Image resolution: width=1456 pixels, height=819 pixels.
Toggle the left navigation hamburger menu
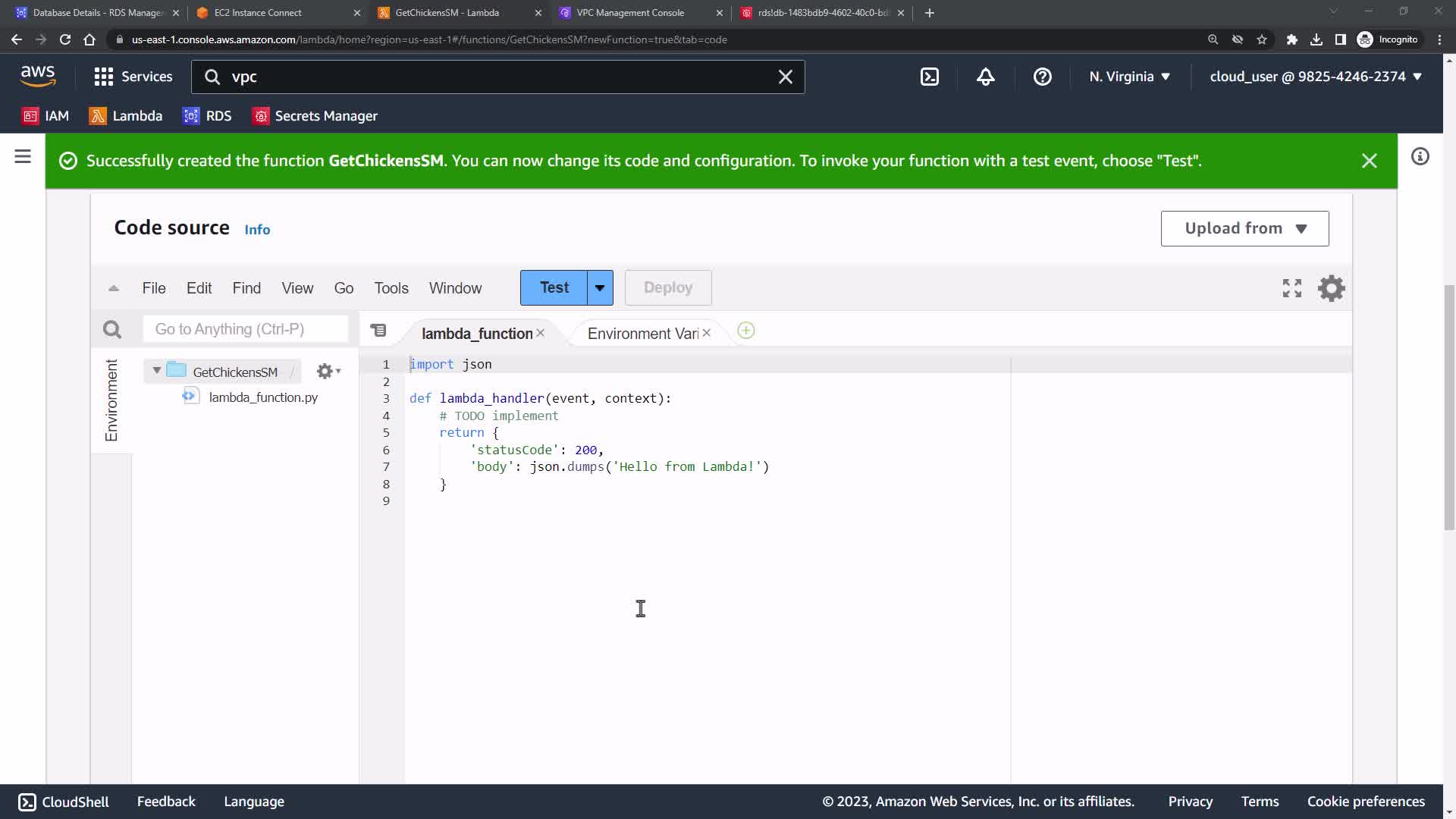click(x=23, y=157)
